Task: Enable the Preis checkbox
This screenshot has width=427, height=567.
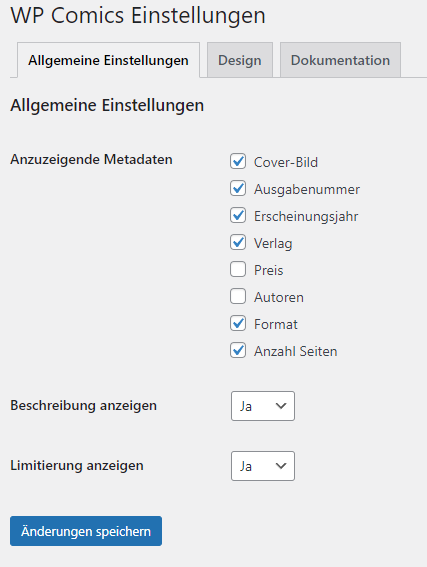Action: [x=238, y=269]
